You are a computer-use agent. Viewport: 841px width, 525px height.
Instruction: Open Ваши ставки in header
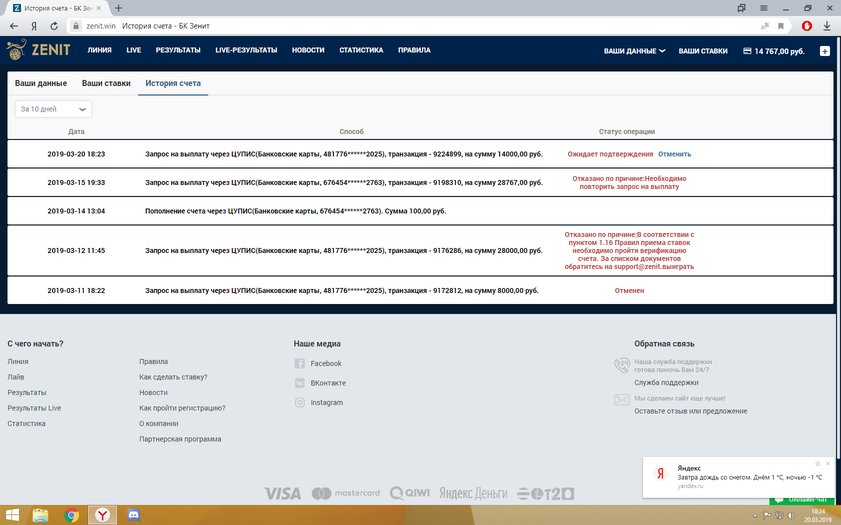point(703,51)
